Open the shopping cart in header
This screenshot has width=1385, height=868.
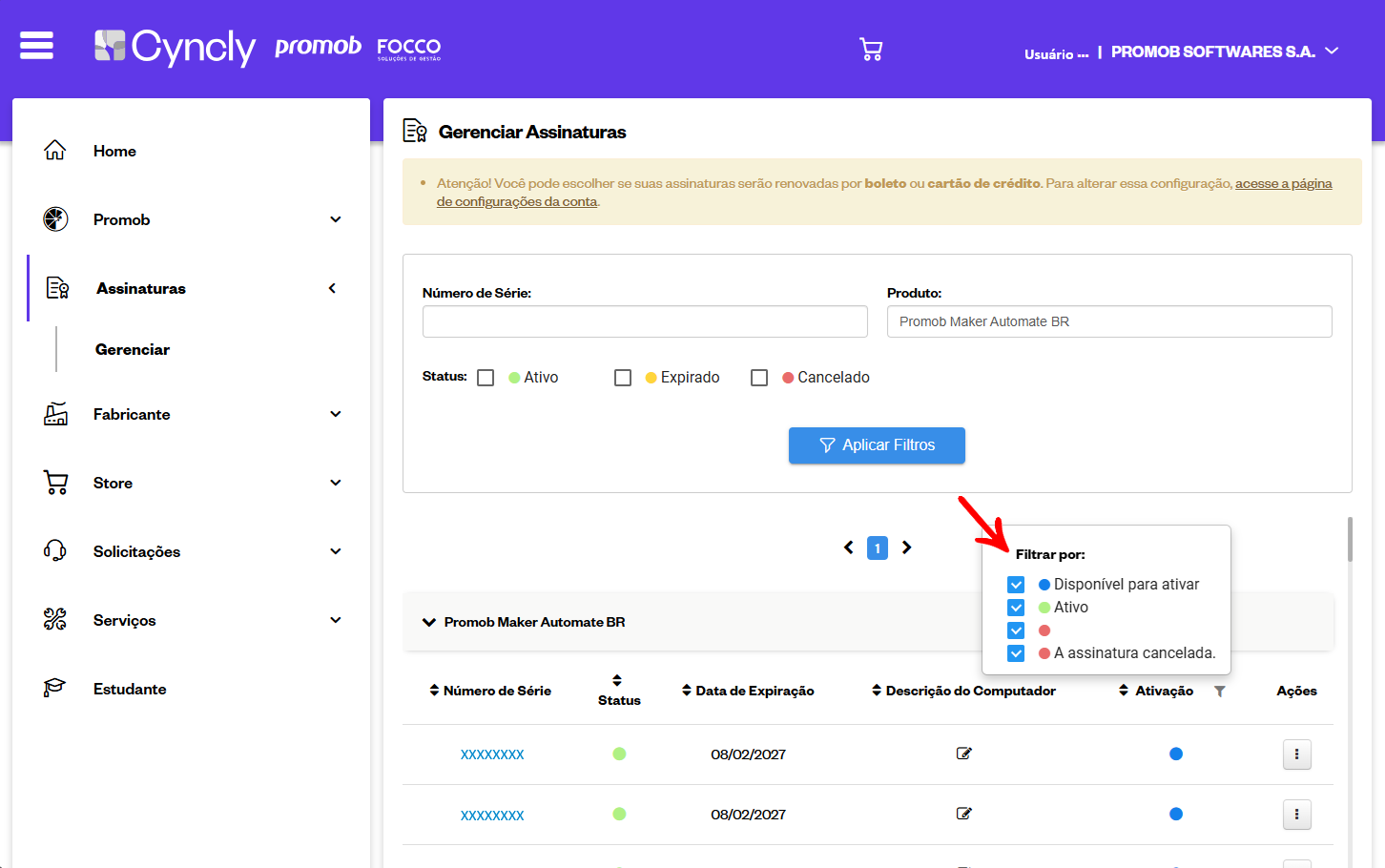871,50
